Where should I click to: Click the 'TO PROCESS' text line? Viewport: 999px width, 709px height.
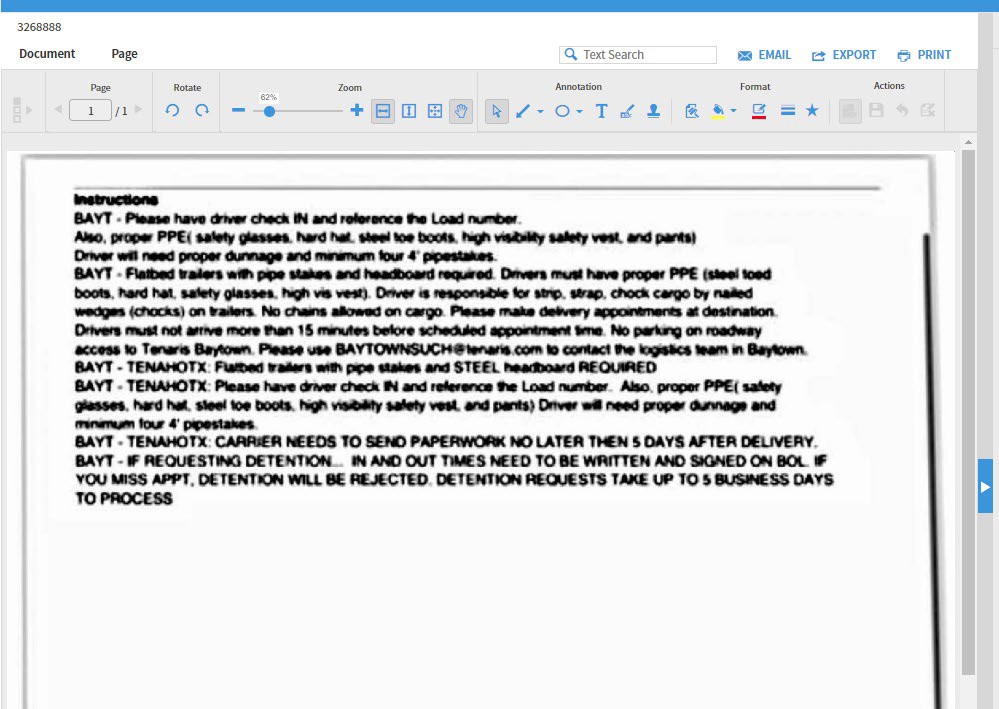tap(124, 498)
